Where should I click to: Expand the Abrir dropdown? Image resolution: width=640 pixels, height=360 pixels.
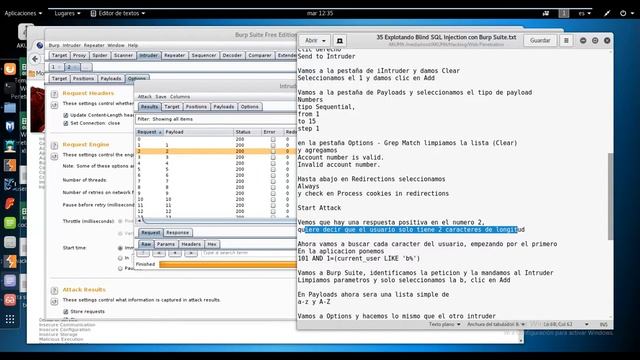click(315, 40)
